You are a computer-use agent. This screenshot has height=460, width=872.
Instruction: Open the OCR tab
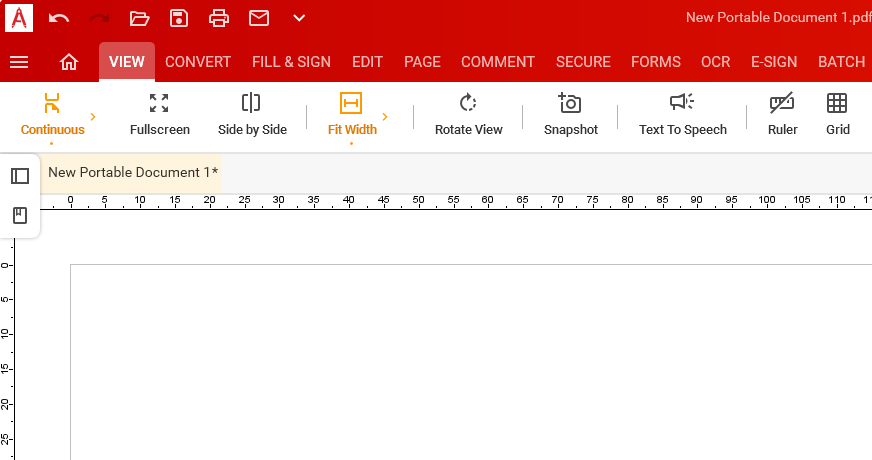coord(716,62)
